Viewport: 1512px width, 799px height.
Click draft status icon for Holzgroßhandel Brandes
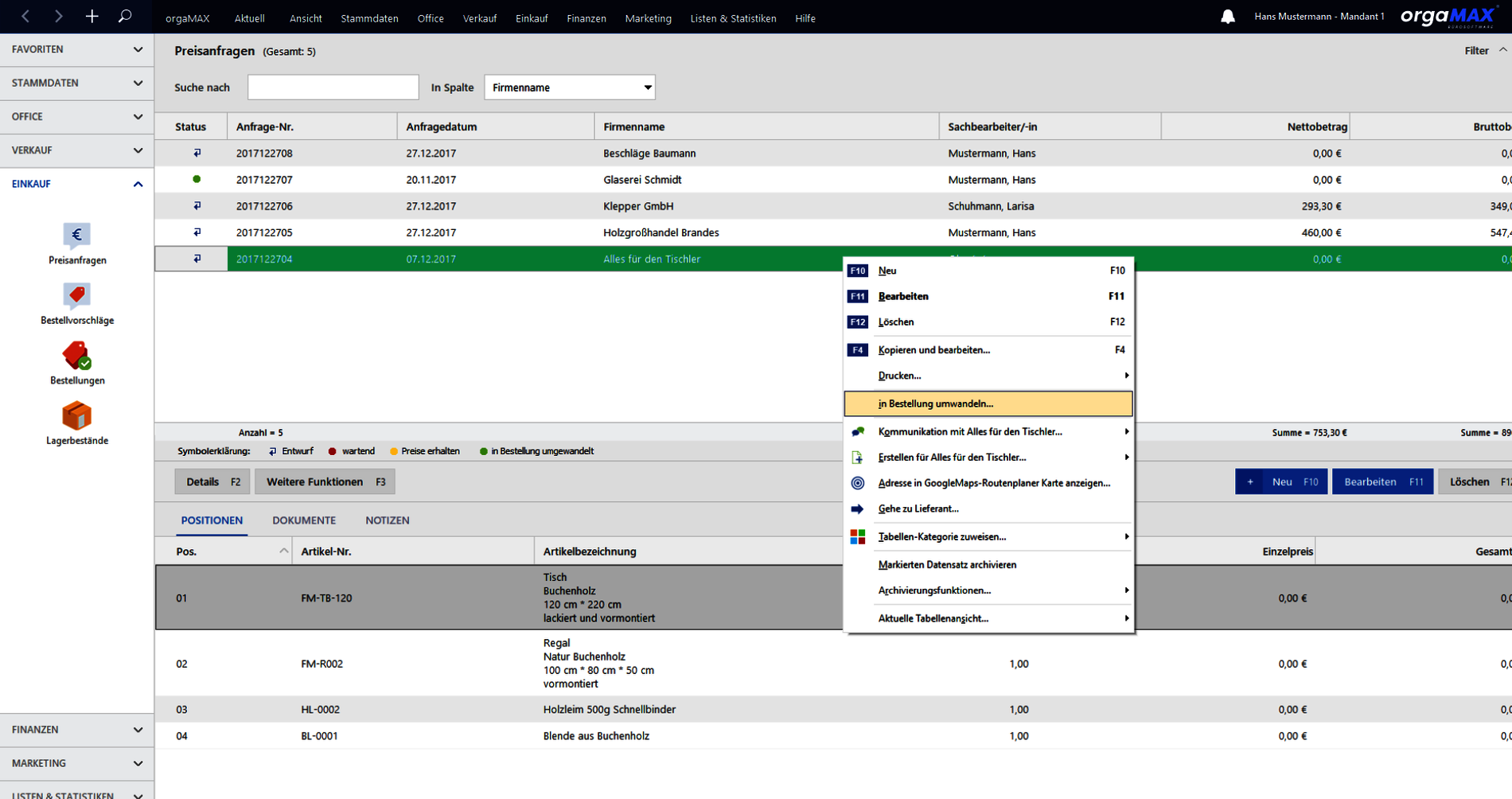coord(197,232)
